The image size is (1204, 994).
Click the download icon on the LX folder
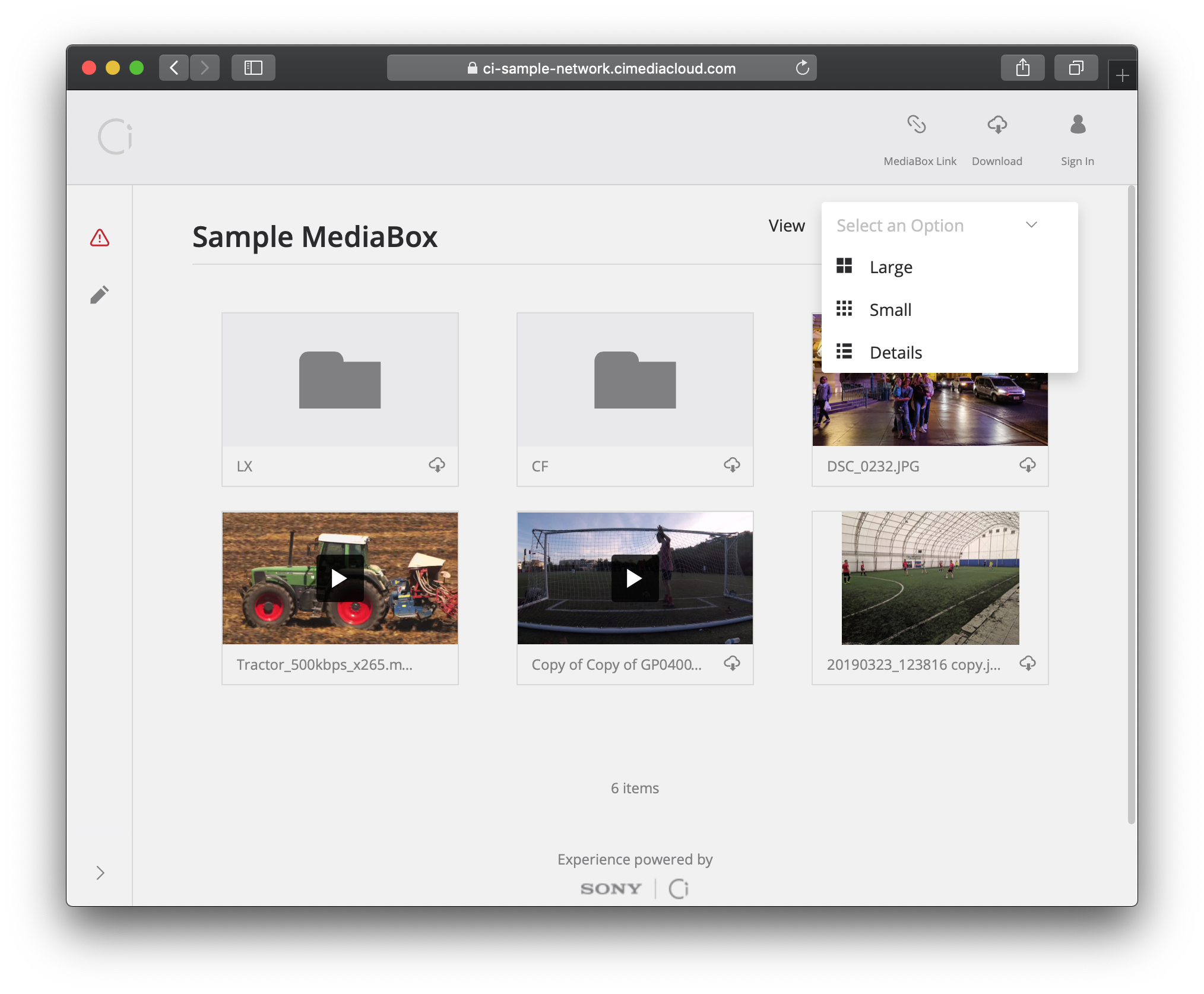pos(437,466)
